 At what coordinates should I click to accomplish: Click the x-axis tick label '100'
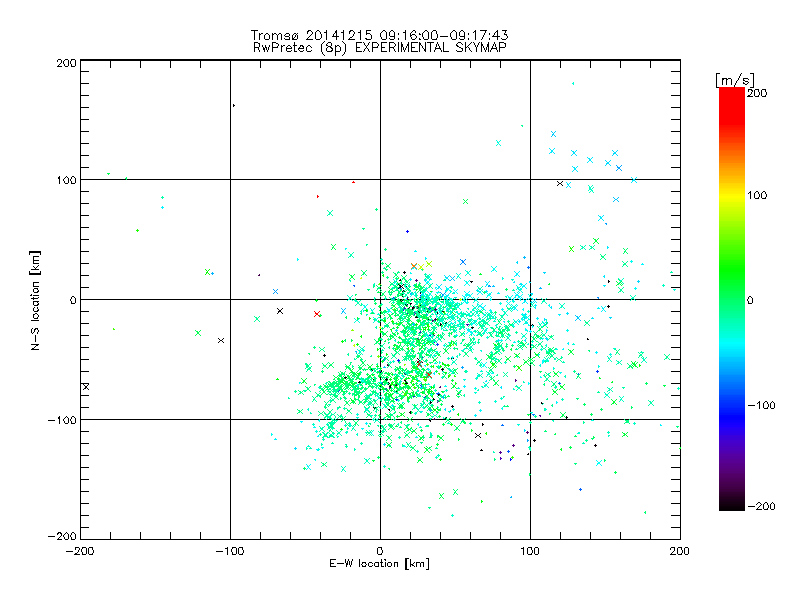coord(530,552)
